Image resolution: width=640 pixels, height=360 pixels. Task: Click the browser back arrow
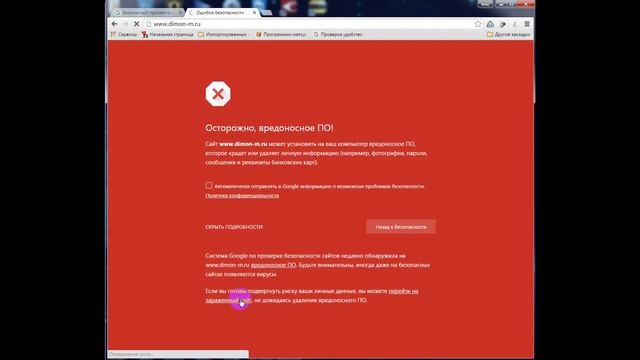point(115,24)
